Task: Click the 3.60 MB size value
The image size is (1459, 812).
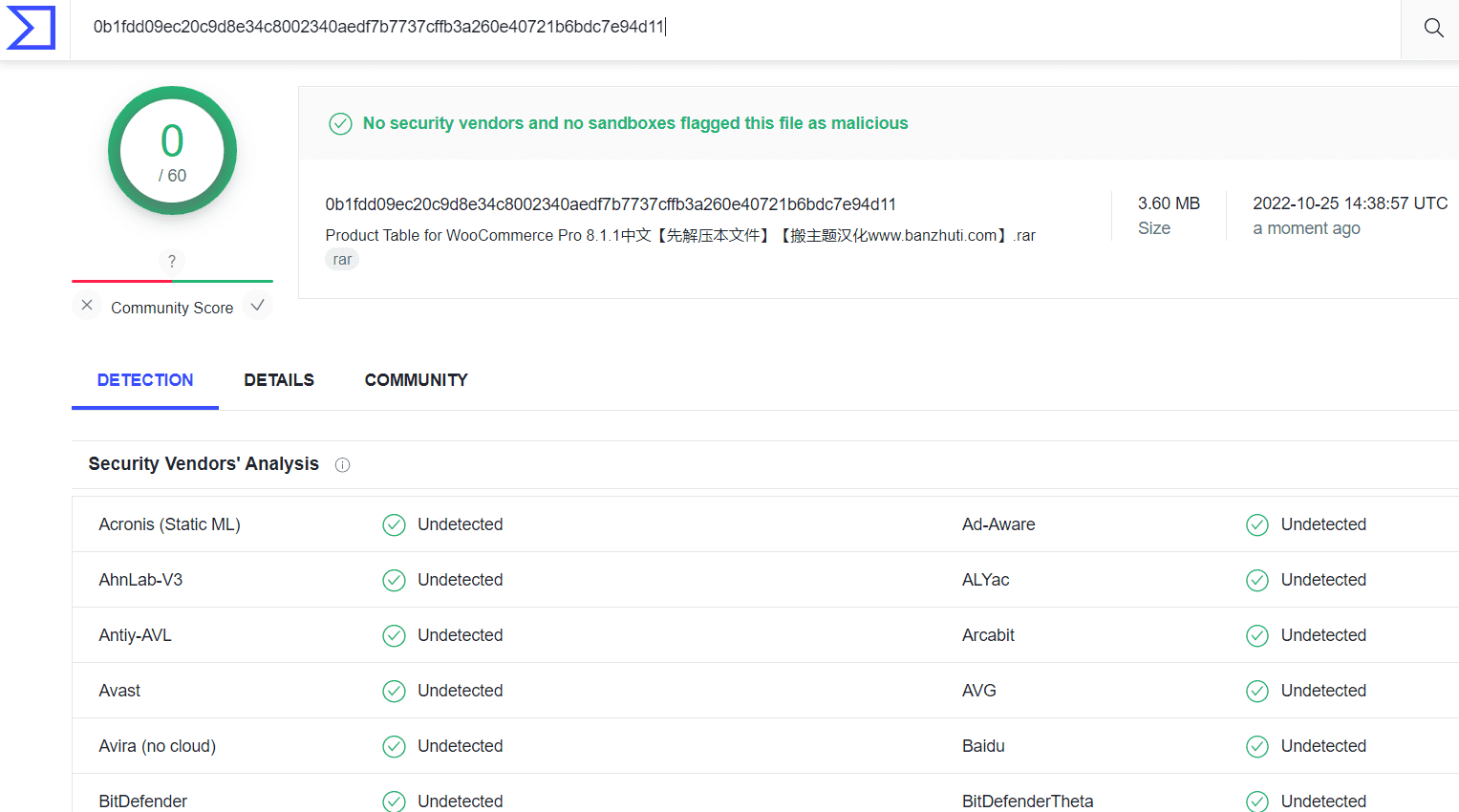Action: (1169, 203)
